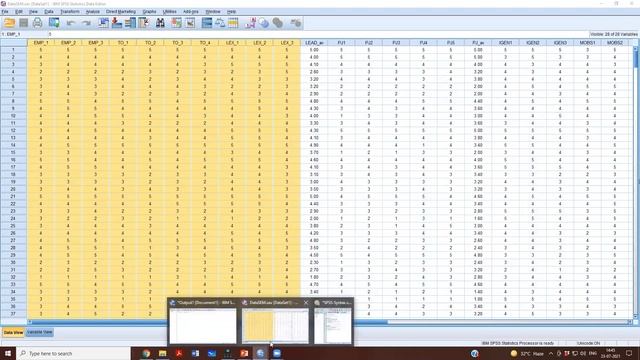Click the Split file toolbar icon
The width and height of the screenshot is (640, 360).
click(x=207, y=23)
